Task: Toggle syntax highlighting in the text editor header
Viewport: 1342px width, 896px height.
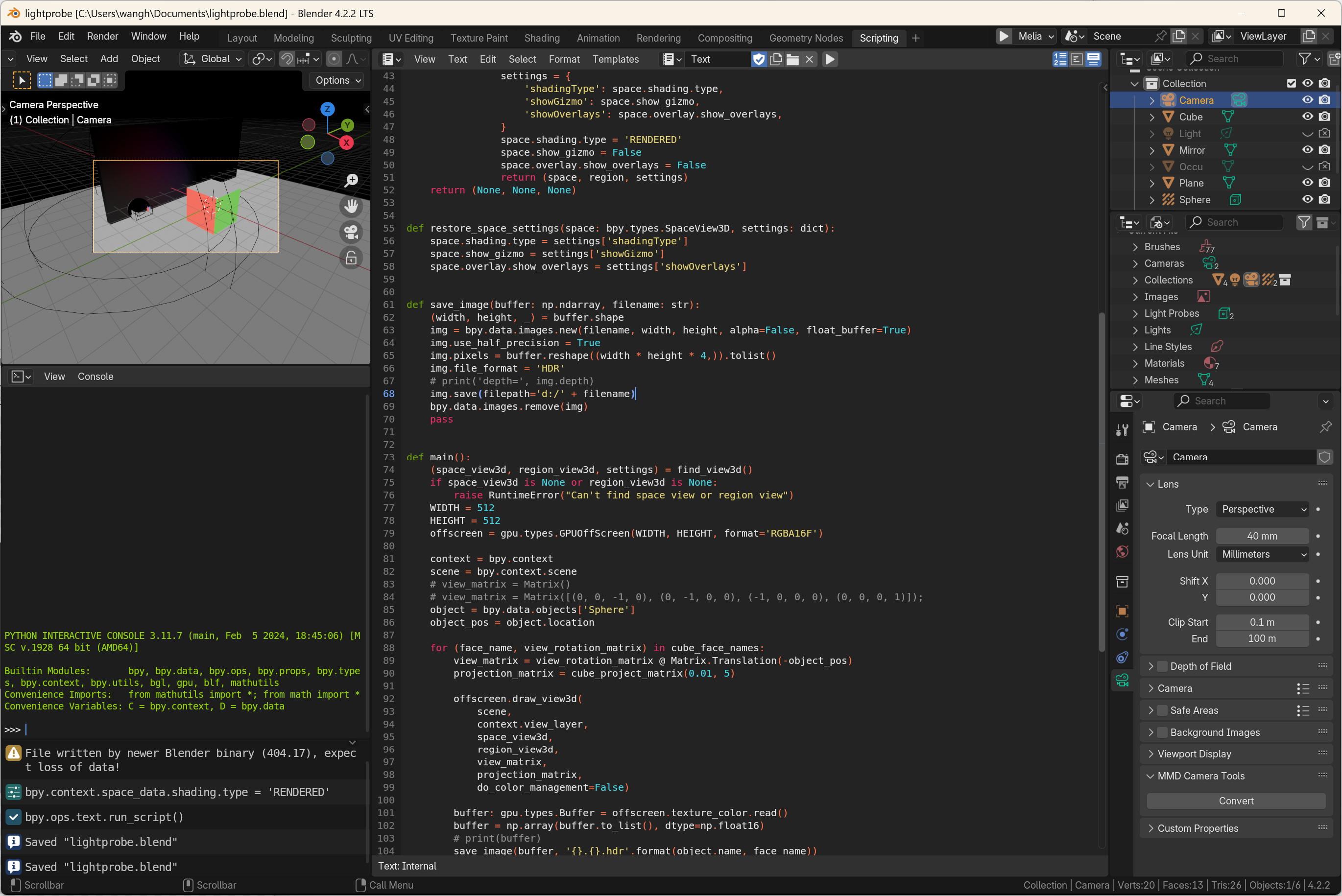Action: point(1093,59)
